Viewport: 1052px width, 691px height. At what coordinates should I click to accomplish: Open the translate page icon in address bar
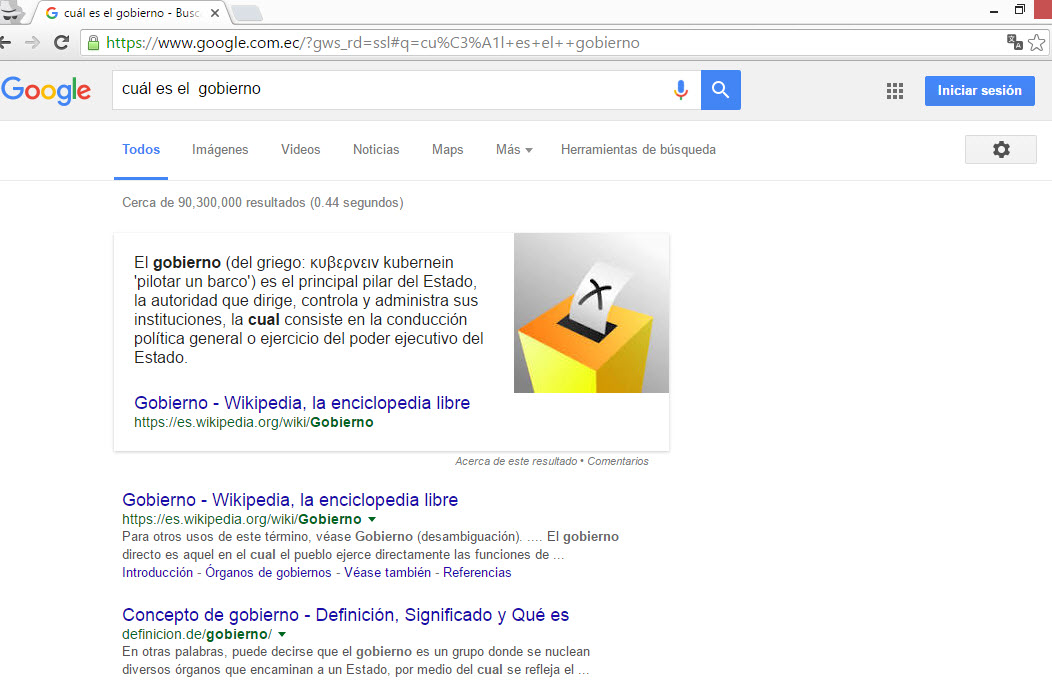tap(1014, 42)
